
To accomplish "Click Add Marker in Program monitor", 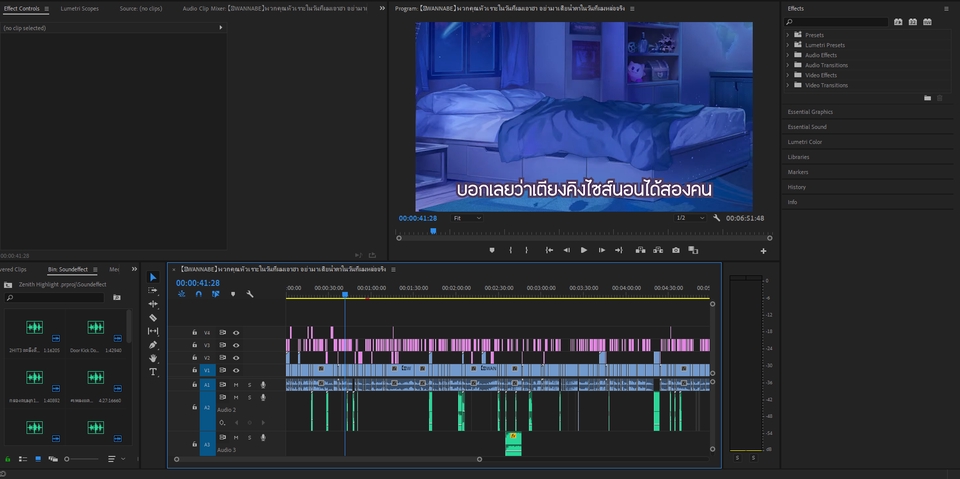I will click(492, 250).
